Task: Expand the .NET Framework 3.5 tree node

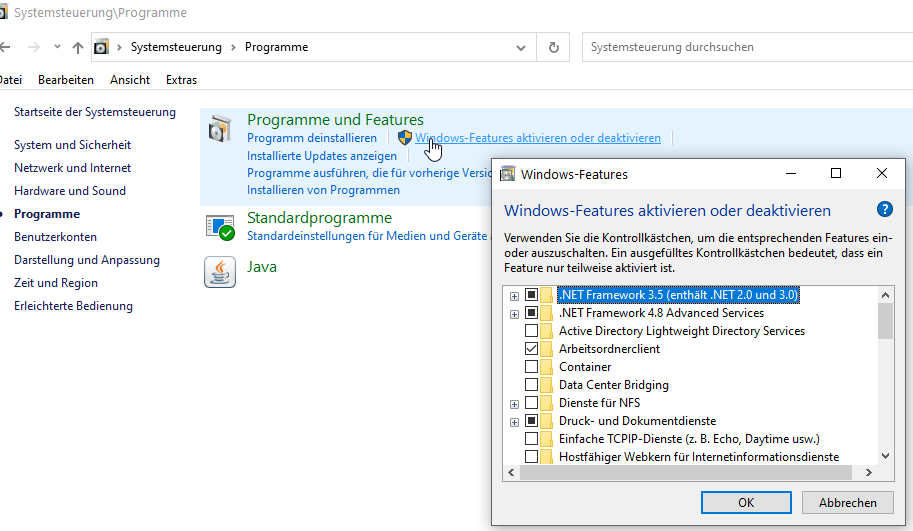Action: pos(514,295)
